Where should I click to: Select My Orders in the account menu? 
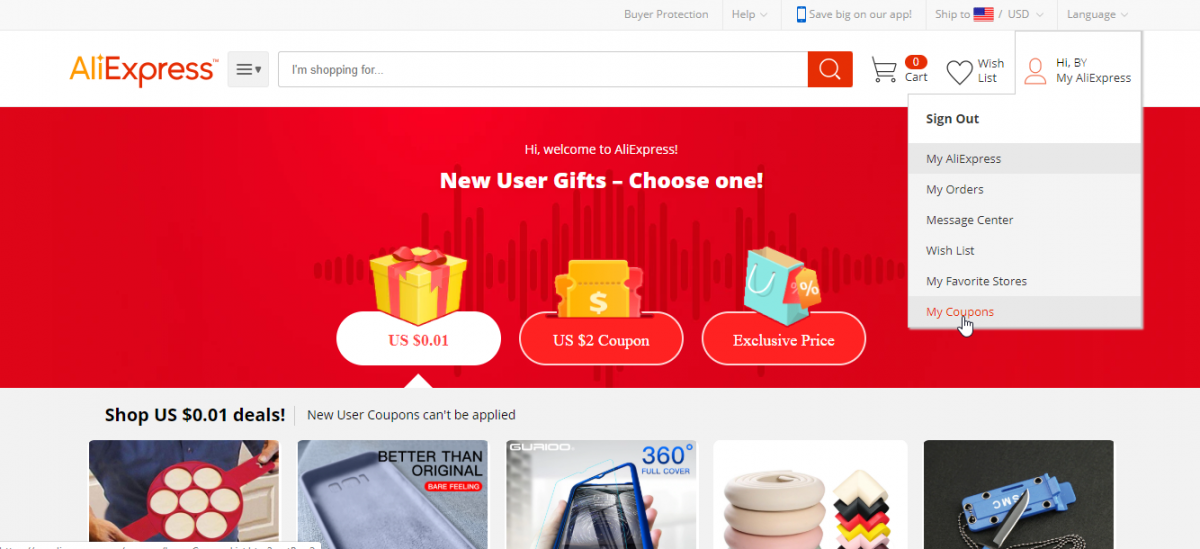(954, 189)
